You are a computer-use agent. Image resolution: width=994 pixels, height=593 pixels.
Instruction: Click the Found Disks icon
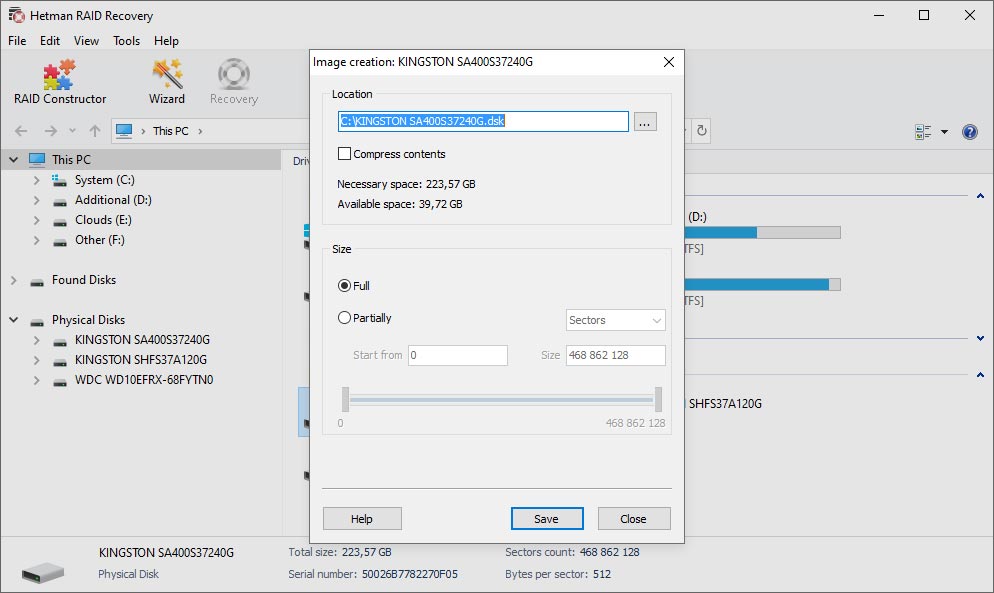click(x=37, y=281)
